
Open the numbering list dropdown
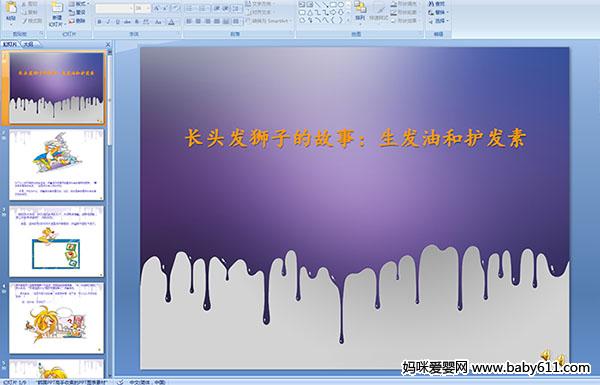coord(203,8)
